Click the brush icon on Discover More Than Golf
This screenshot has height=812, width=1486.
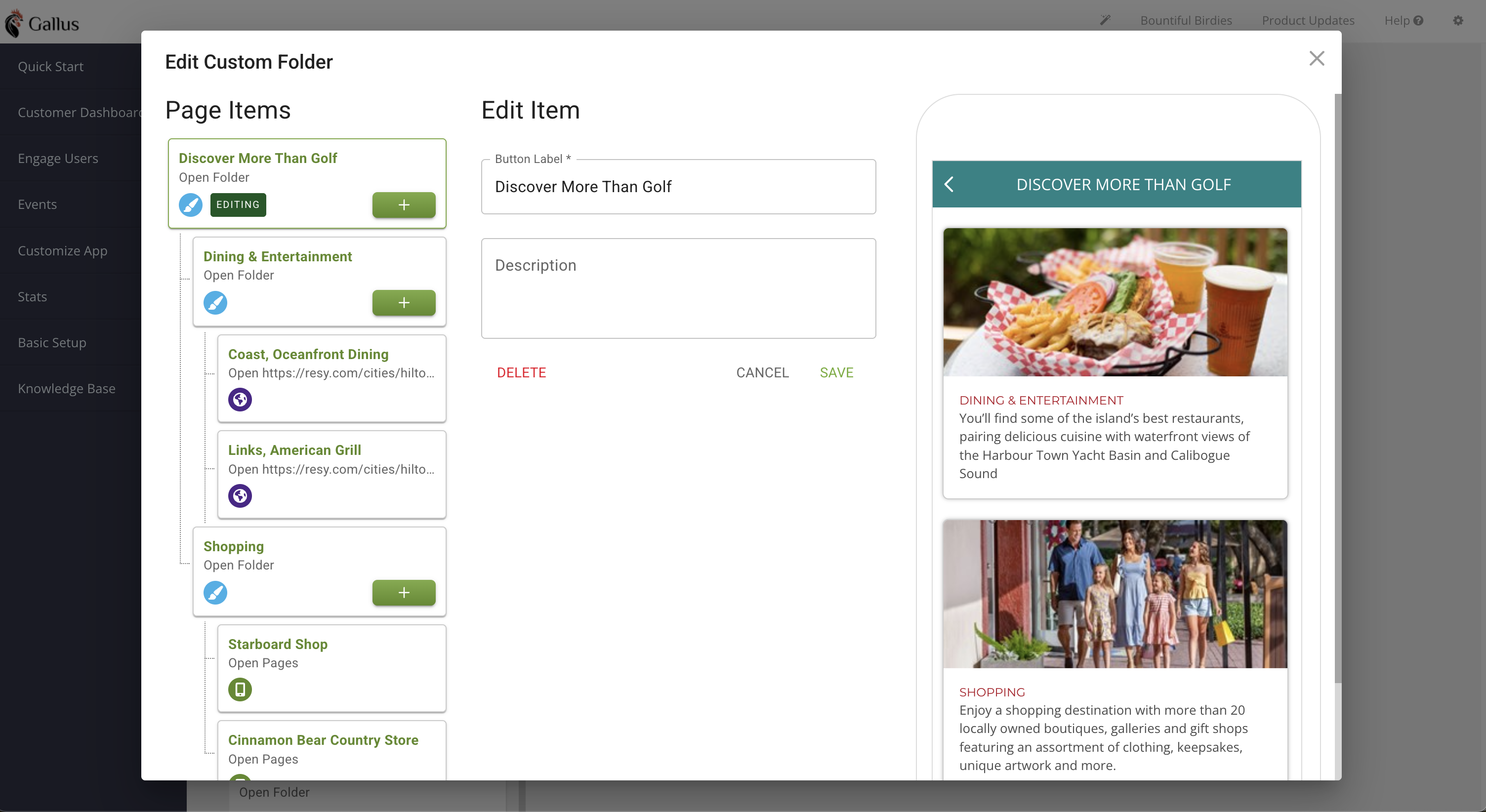190,205
